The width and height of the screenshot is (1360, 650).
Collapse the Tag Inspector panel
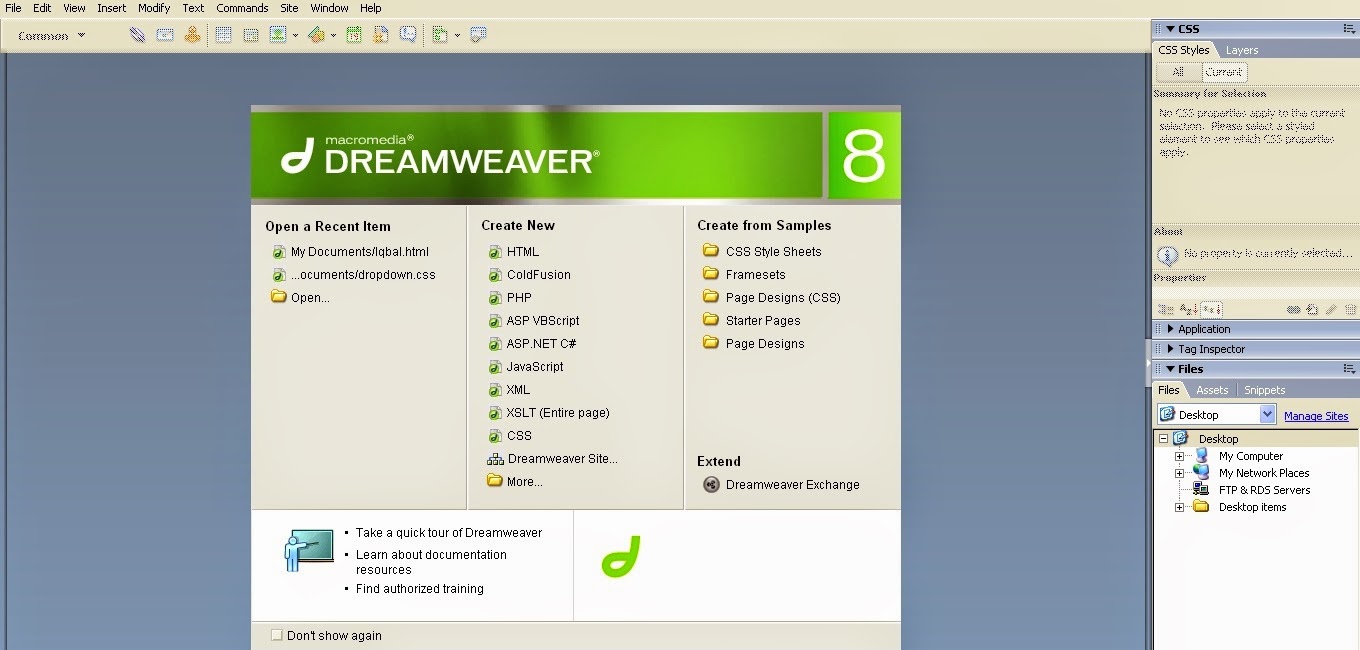coord(1170,348)
